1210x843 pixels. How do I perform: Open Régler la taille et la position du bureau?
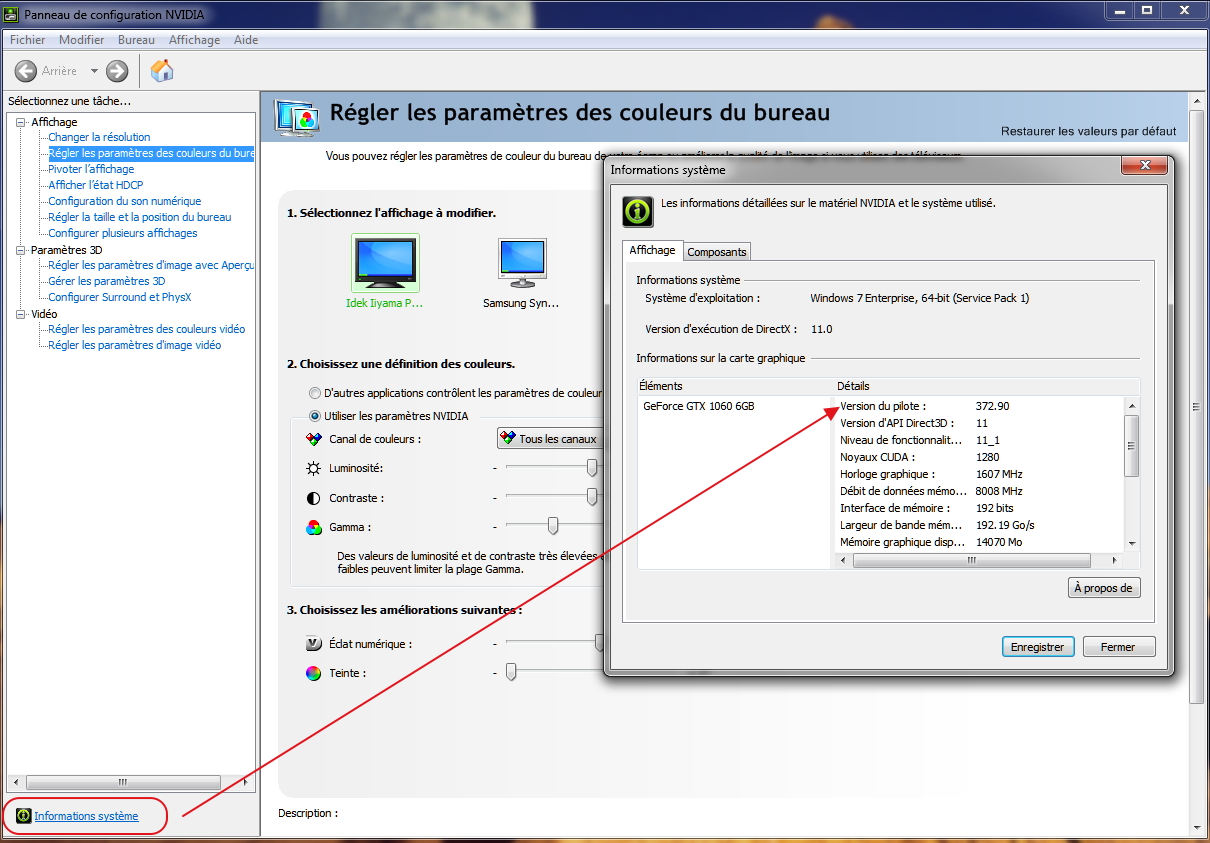coord(140,217)
